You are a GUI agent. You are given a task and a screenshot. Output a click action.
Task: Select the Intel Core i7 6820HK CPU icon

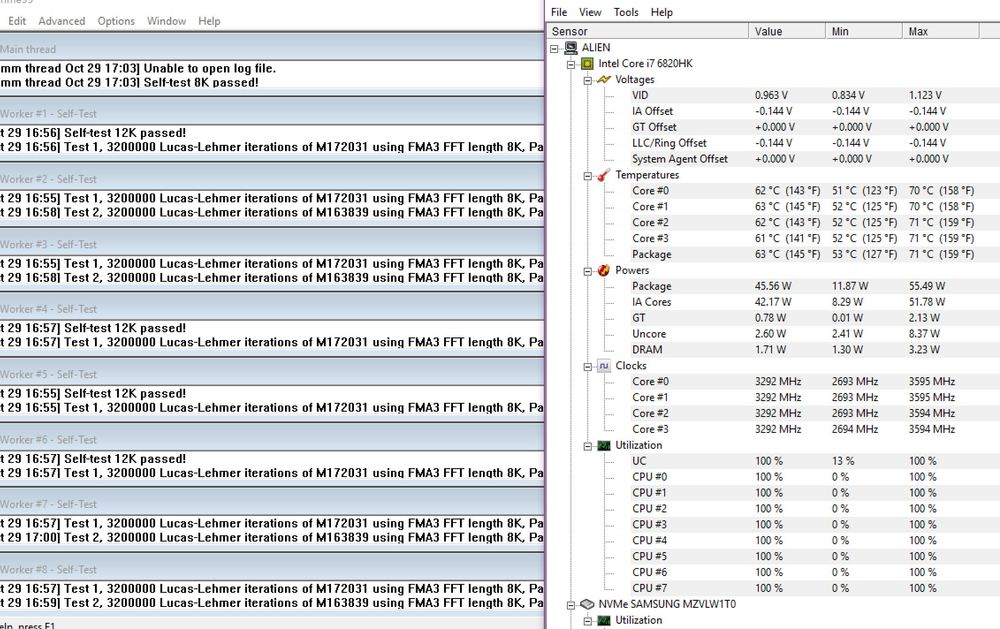(588, 63)
